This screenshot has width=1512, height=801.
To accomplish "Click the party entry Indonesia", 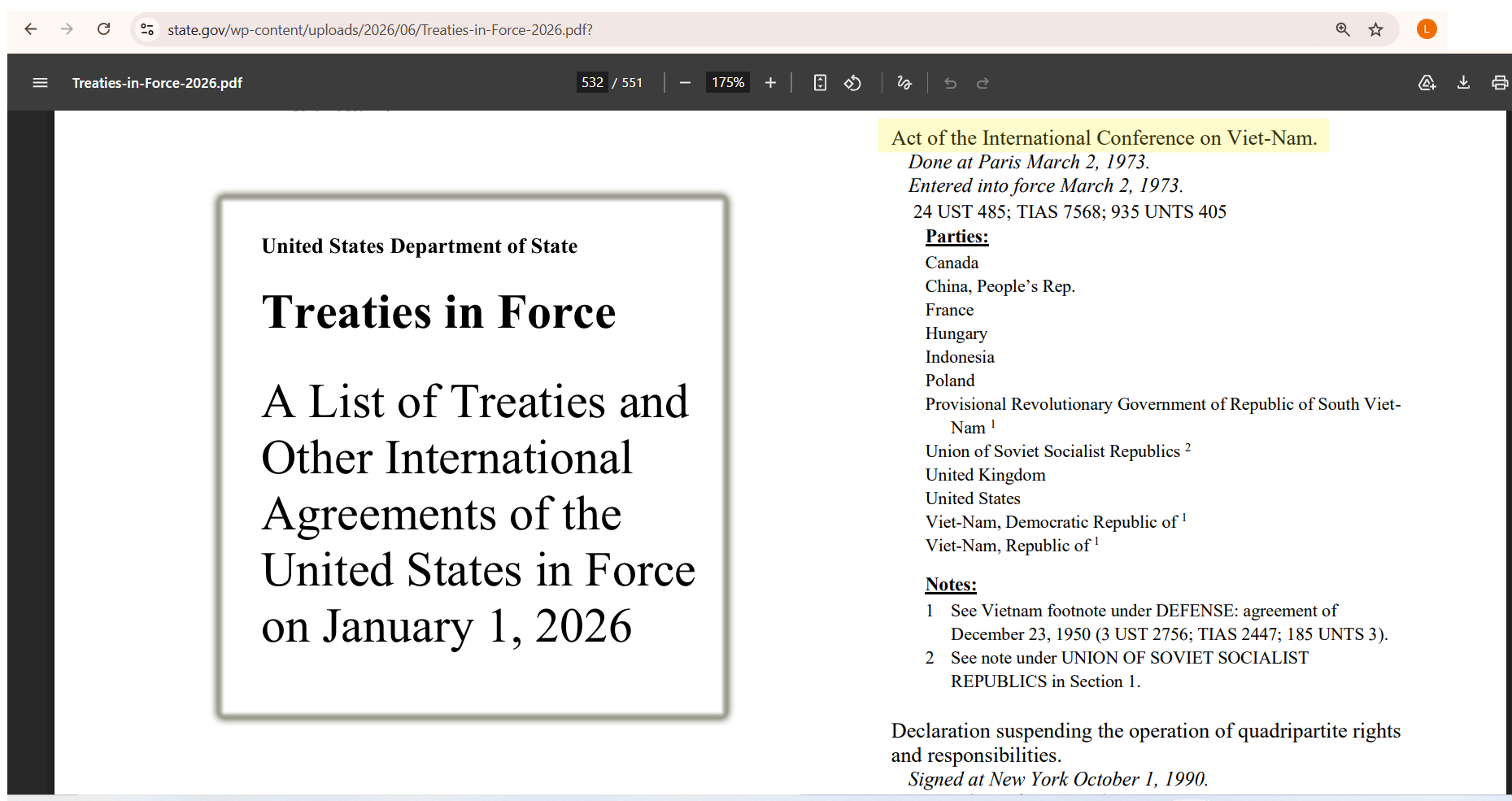I will coord(960,357).
